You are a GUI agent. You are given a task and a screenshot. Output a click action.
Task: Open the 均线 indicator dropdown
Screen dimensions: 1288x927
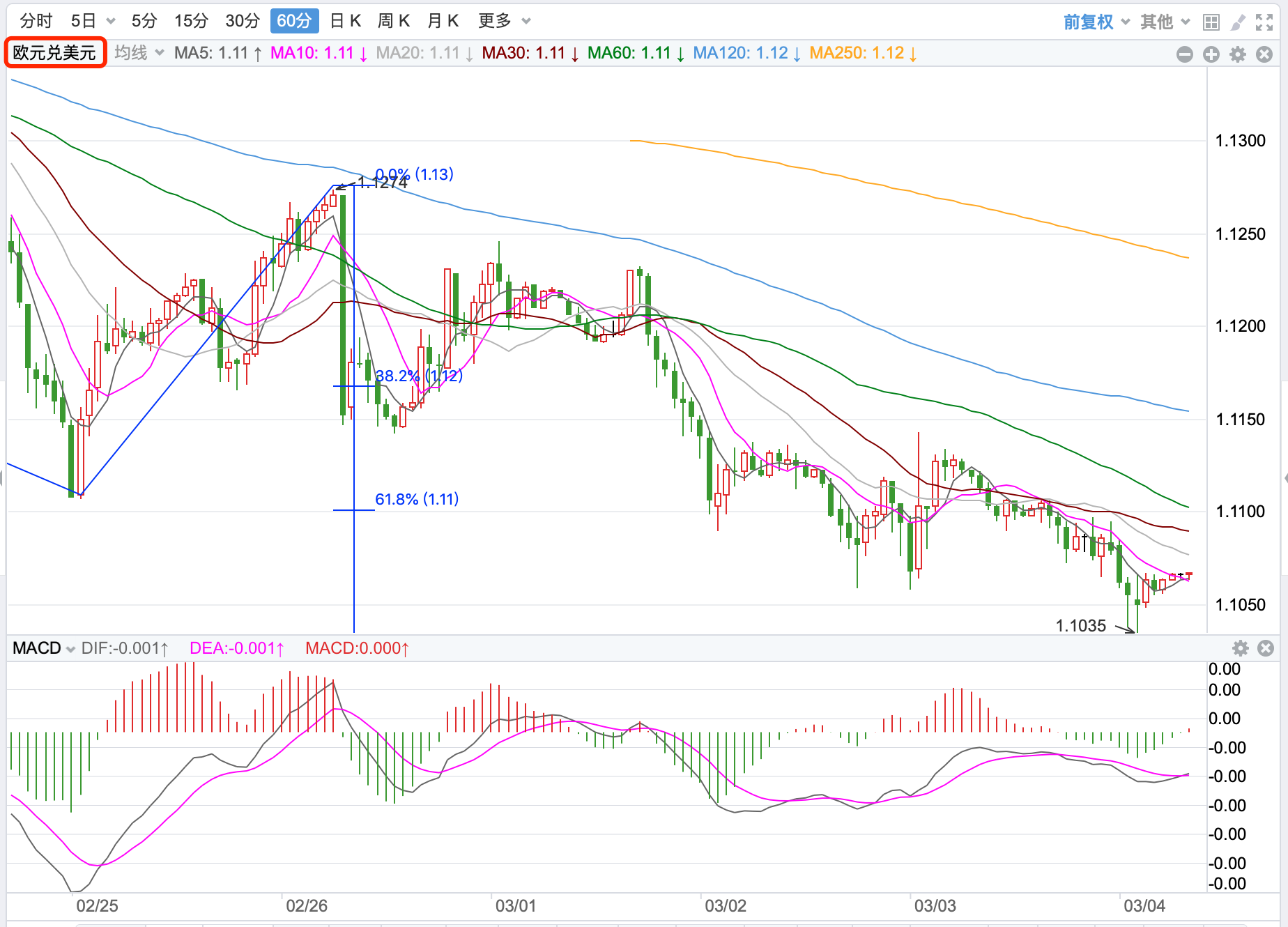click(x=139, y=53)
